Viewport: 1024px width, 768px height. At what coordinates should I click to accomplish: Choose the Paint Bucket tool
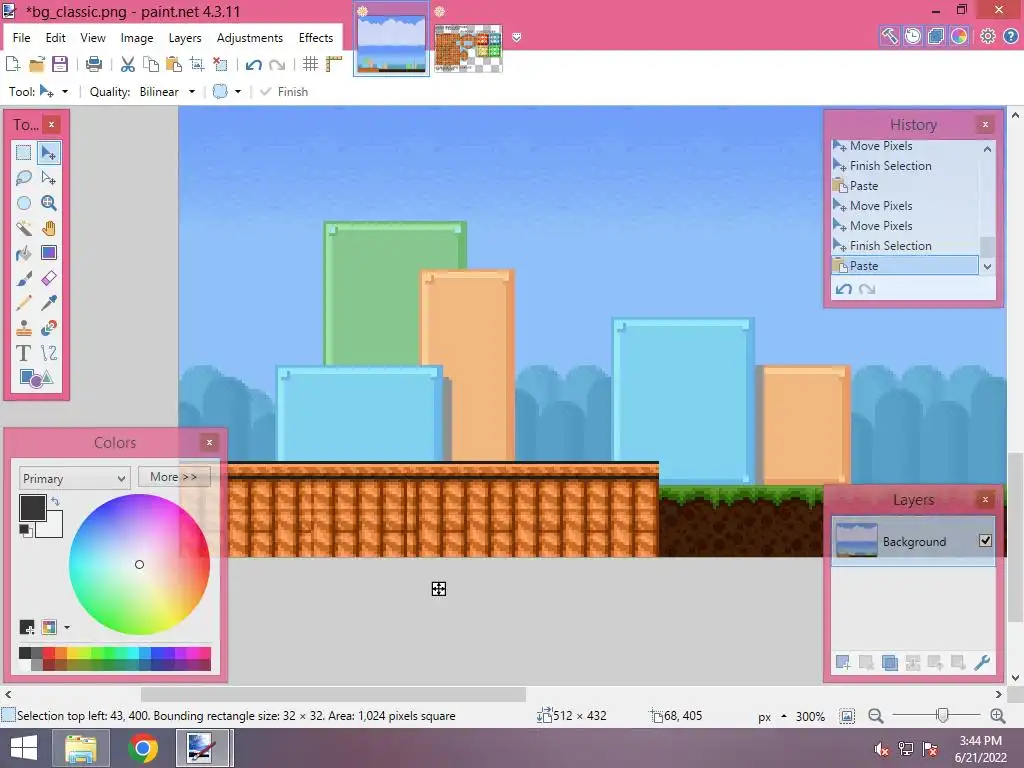tap(24, 253)
